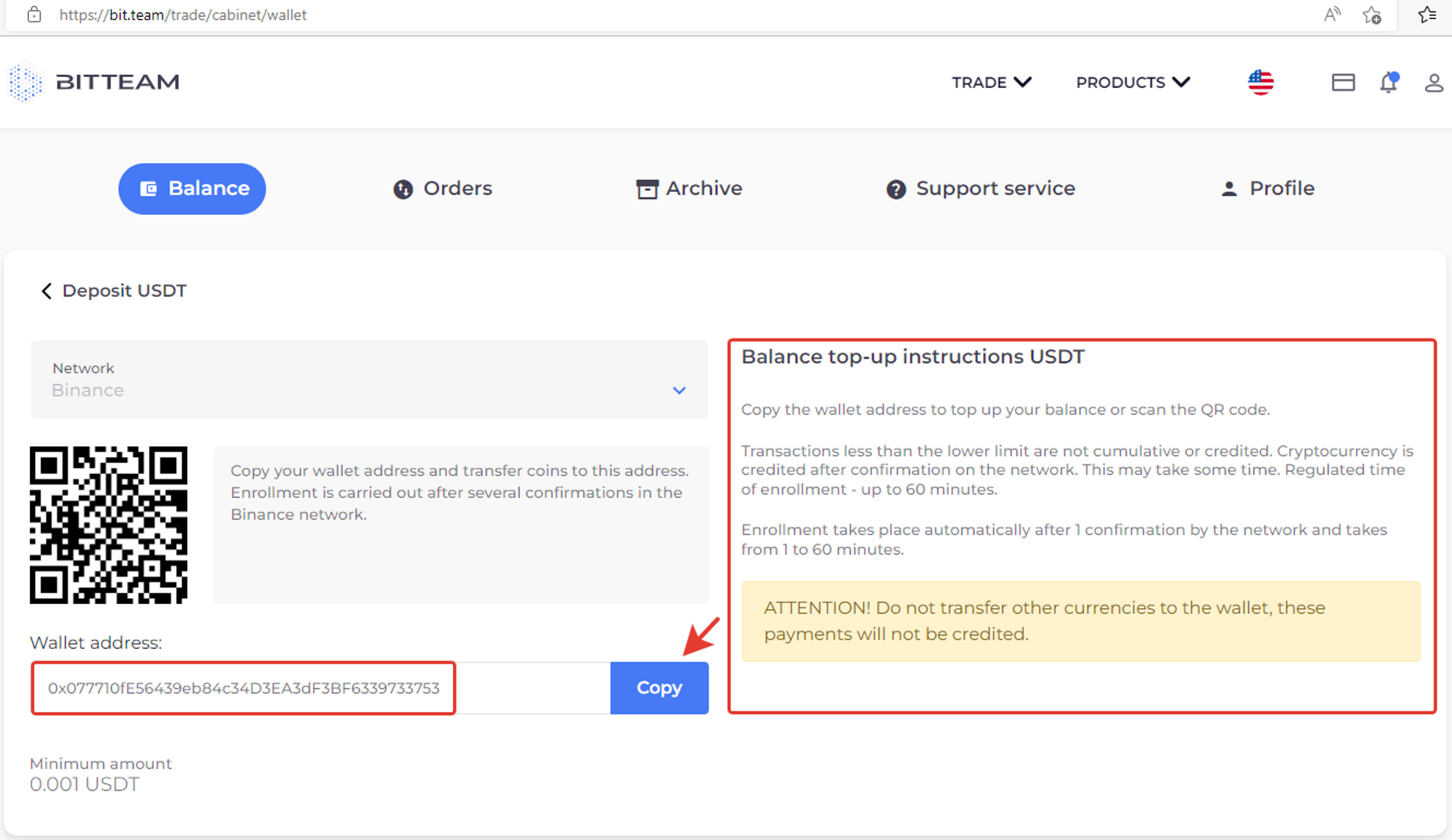Open browser Read aloud icon
Viewport: 1452px width, 840px height.
(x=1331, y=15)
